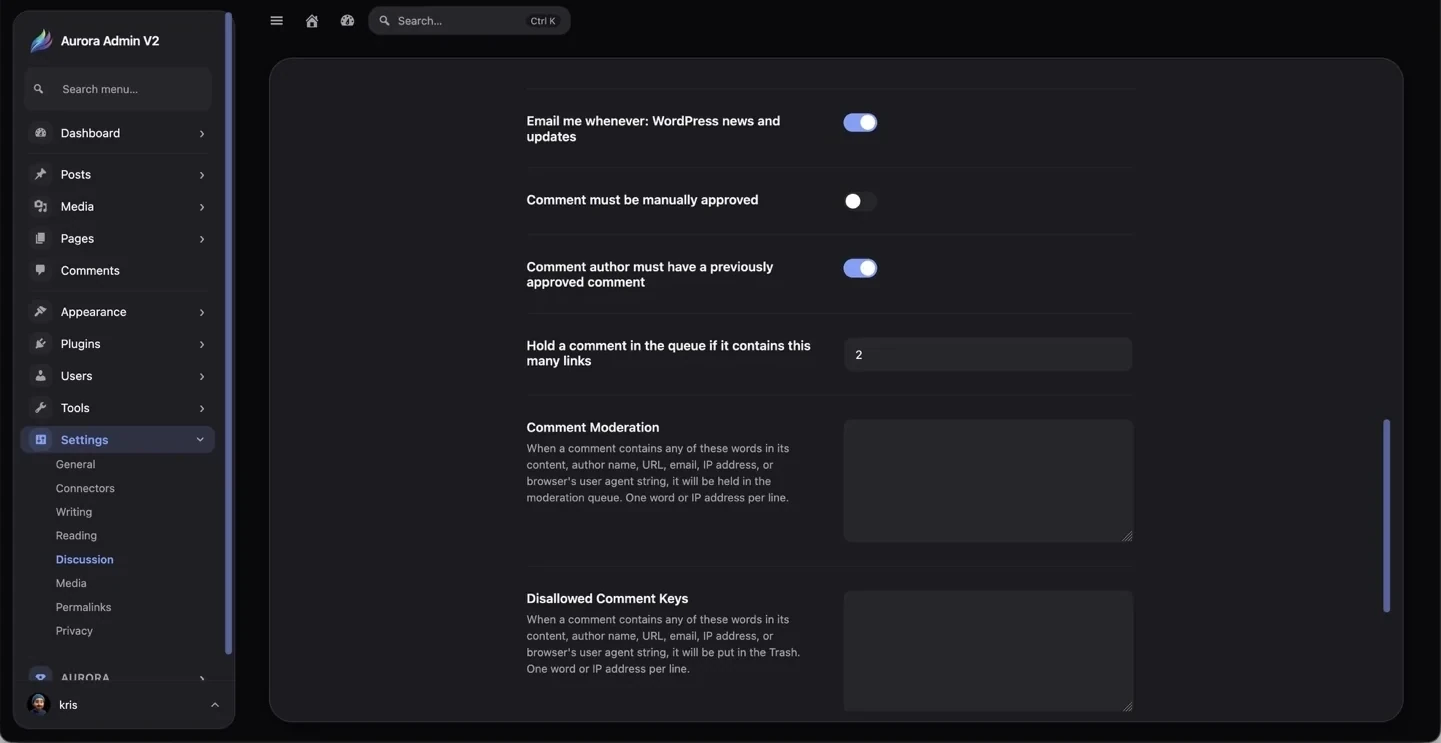Click the magnifier icon in the top search bar
This screenshot has height=743, width=1441.
[x=385, y=21]
